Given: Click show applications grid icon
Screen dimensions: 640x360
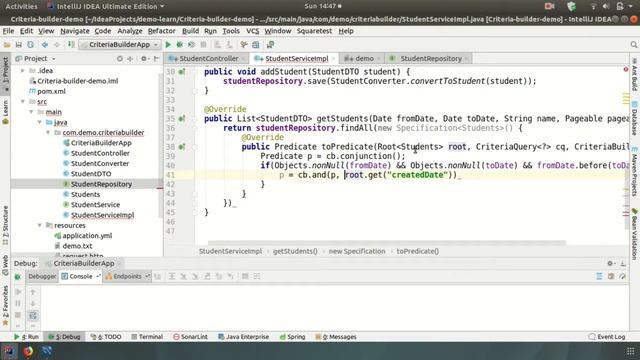Looking at the screenshot, I should click(631, 351).
